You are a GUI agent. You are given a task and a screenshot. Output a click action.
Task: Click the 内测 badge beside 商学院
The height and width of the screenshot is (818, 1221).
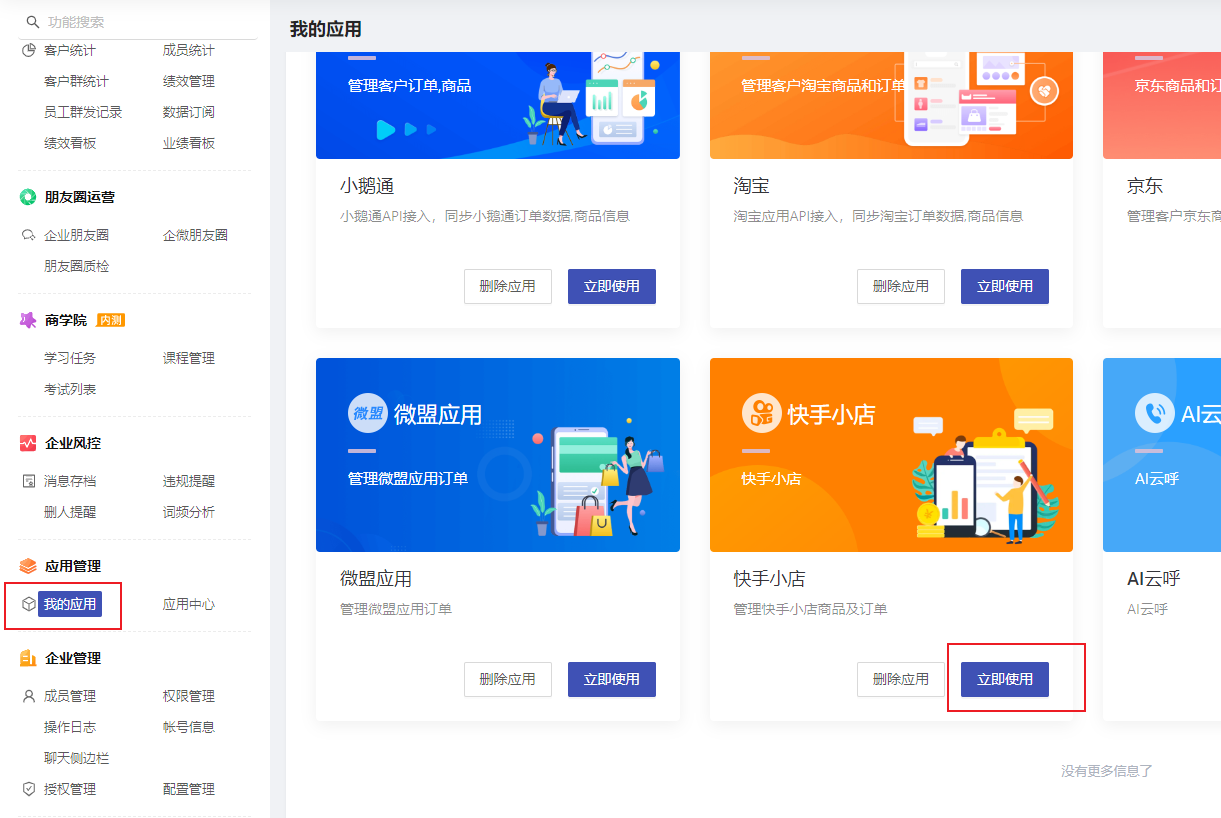pos(111,320)
